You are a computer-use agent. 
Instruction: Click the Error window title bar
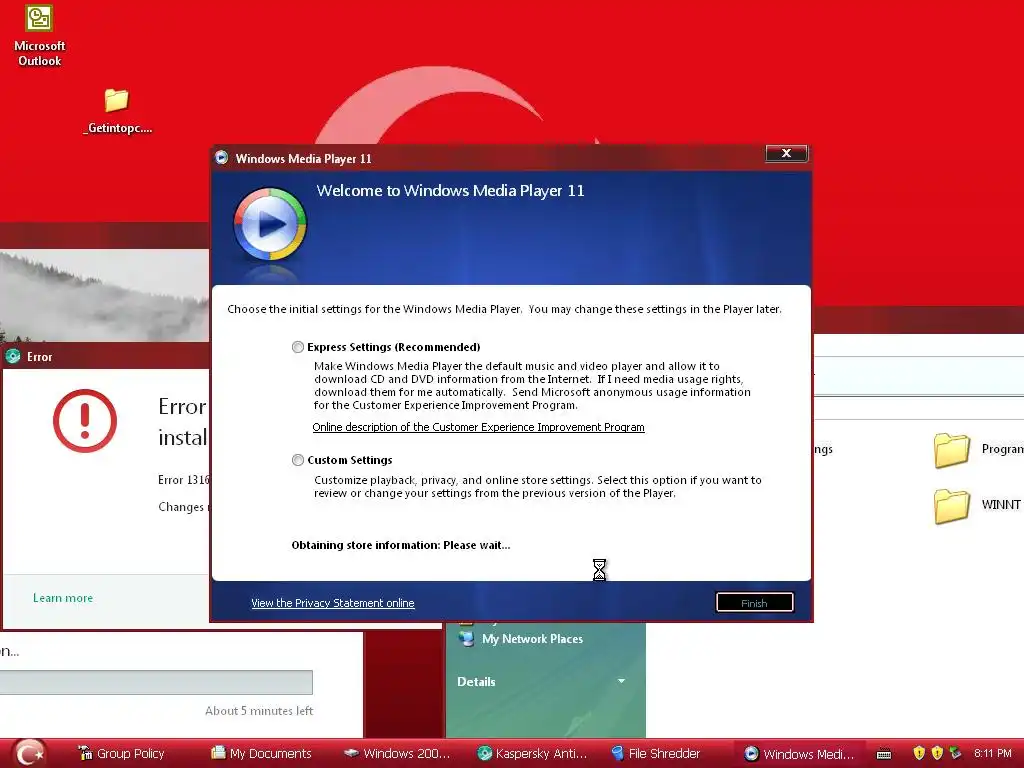point(106,357)
